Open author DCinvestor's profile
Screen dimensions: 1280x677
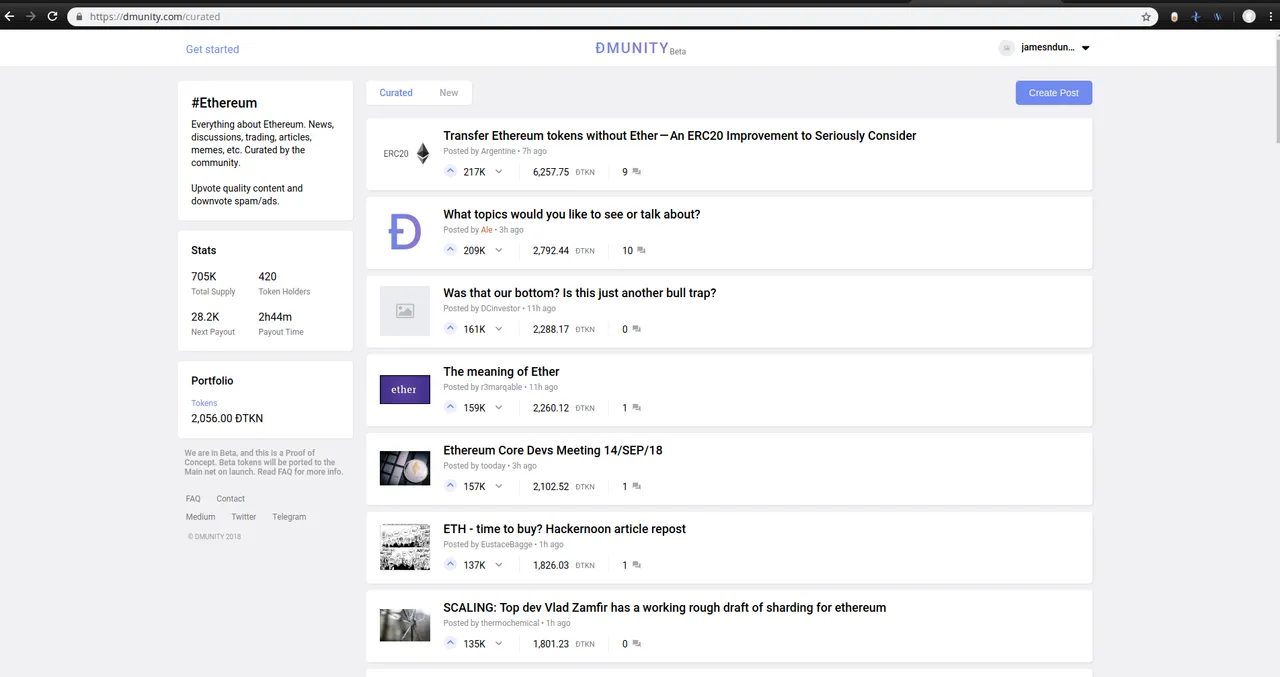[x=501, y=308]
